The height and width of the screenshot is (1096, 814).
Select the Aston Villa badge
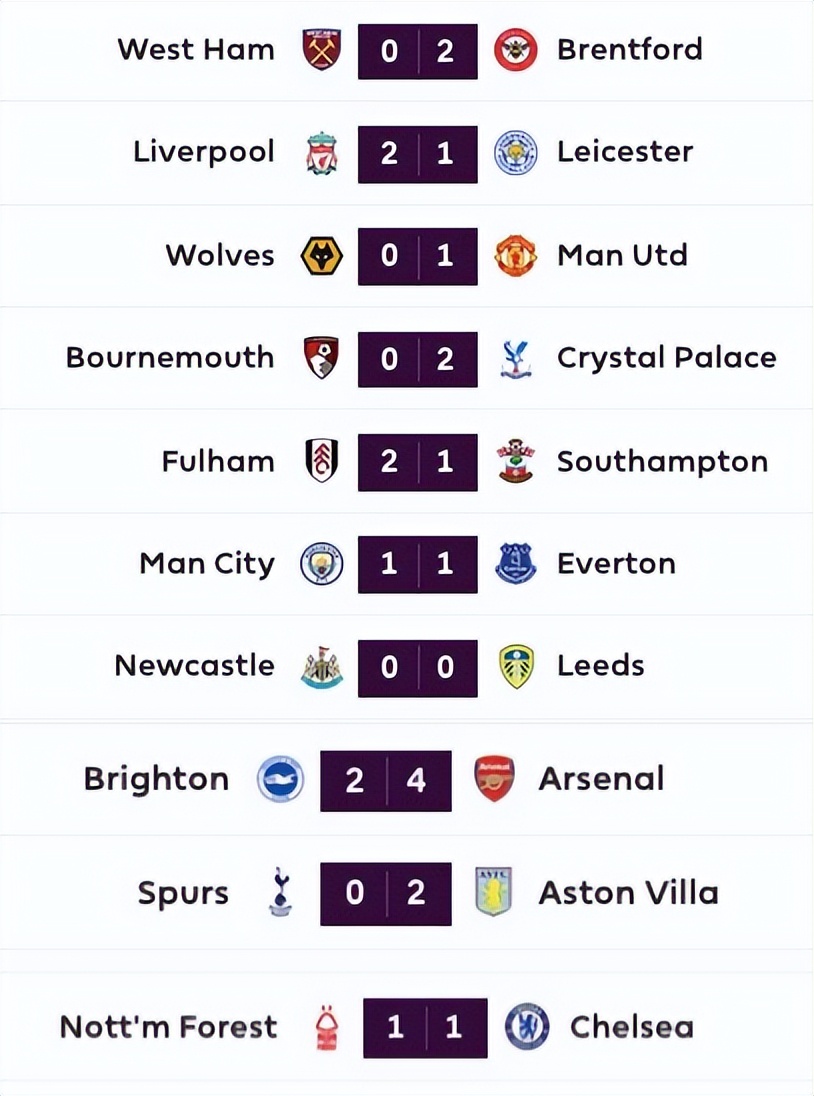(494, 893)
